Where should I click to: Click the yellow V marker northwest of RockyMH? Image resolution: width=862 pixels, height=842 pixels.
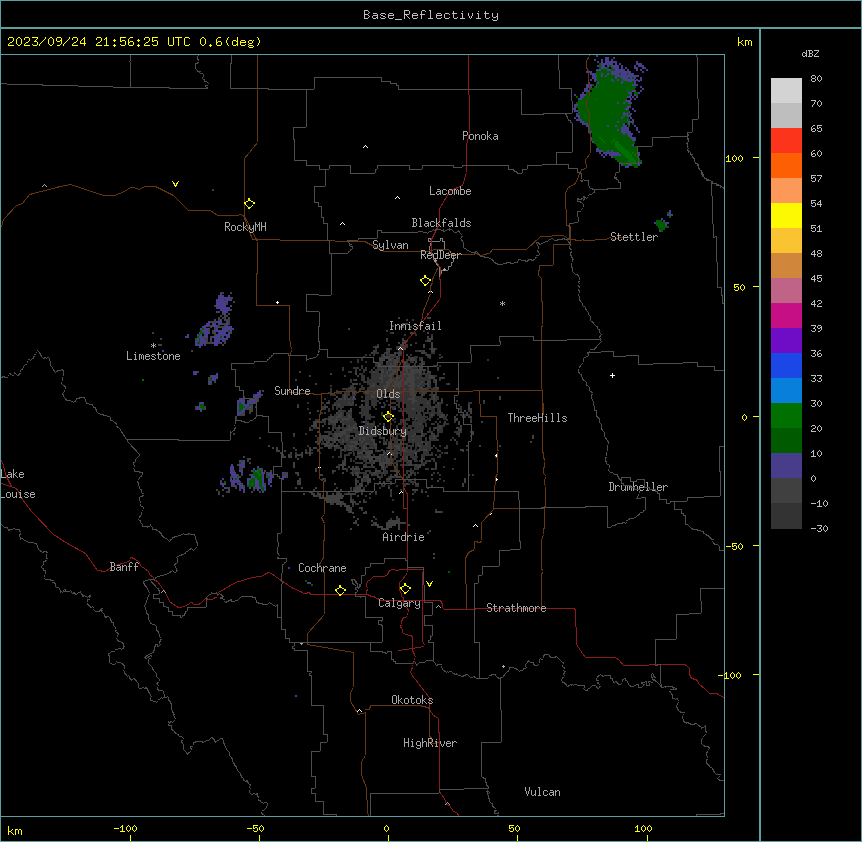[175, 184]
